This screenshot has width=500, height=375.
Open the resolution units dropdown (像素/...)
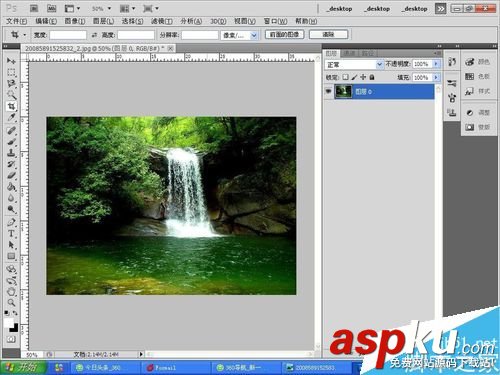[x=239, y=35]
